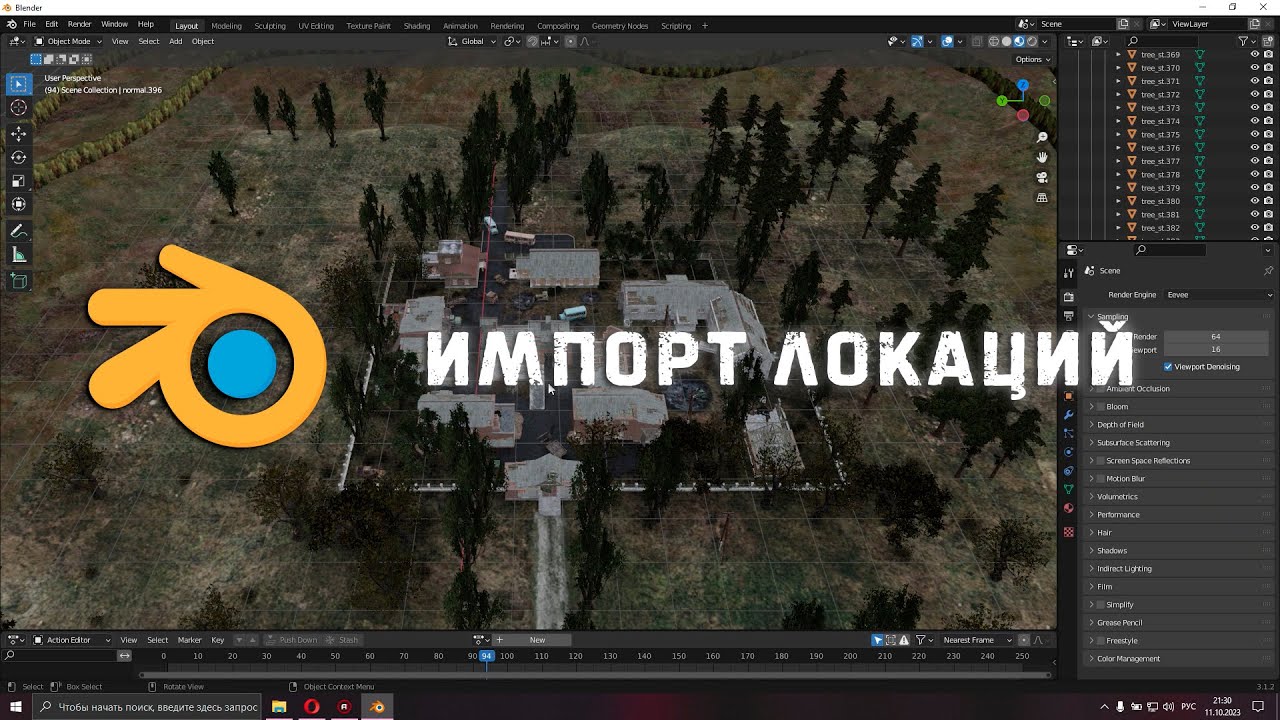Open the Physics properties tab icon
The height and width of the screenshot is (720, 1280).
pos(1068,452)
